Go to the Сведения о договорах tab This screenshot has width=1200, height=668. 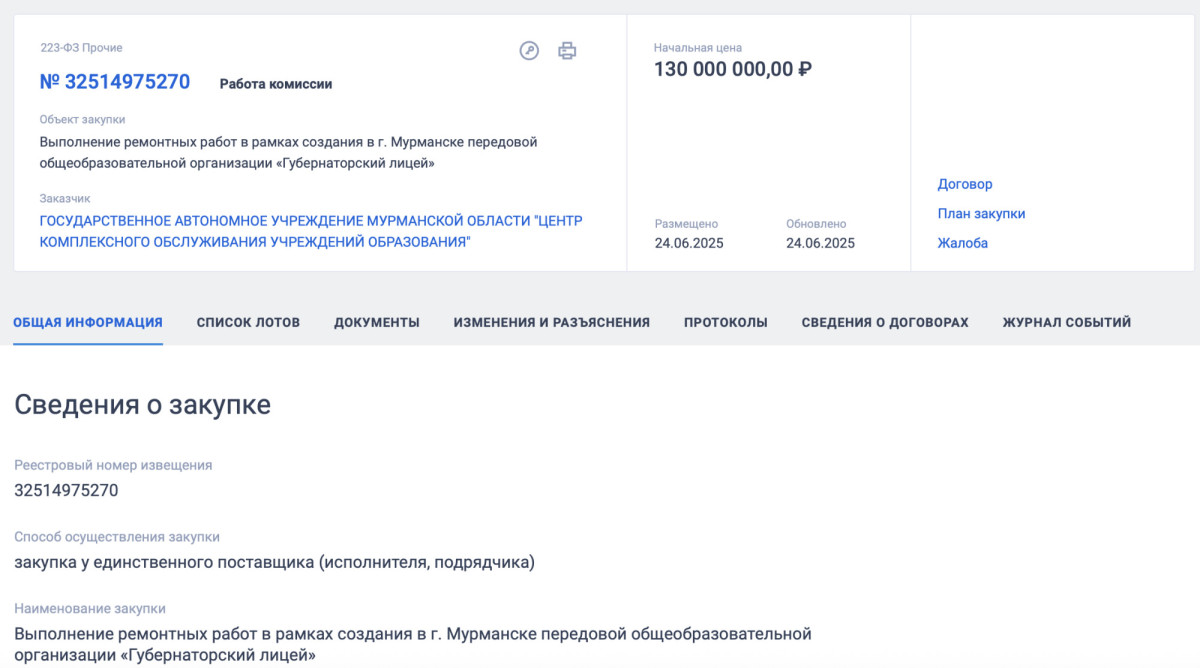(x=885, y=322)
